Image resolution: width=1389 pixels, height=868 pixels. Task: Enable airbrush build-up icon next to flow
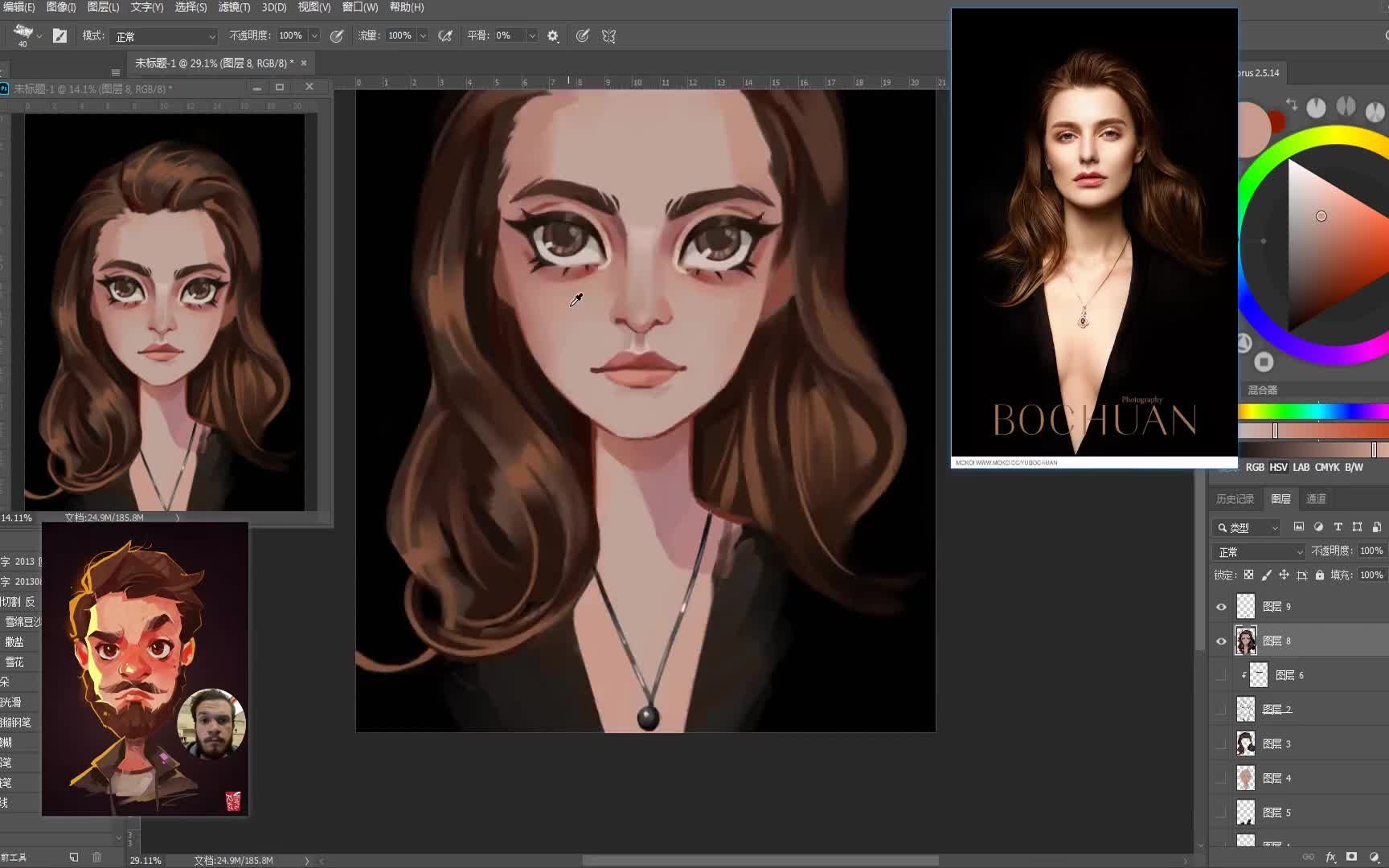click(445, 35)
